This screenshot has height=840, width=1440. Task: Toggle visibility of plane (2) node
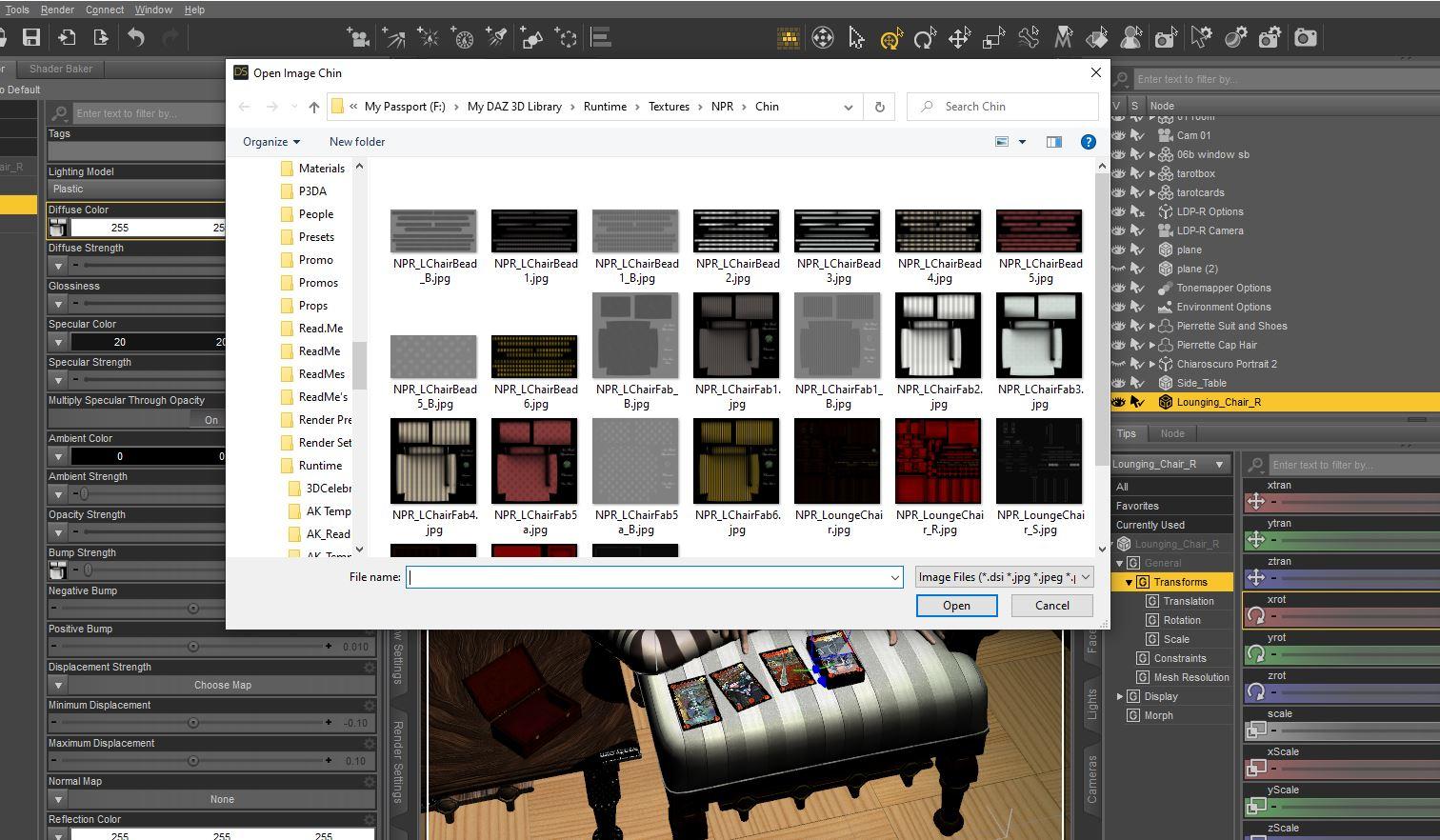pos(1118,269)
